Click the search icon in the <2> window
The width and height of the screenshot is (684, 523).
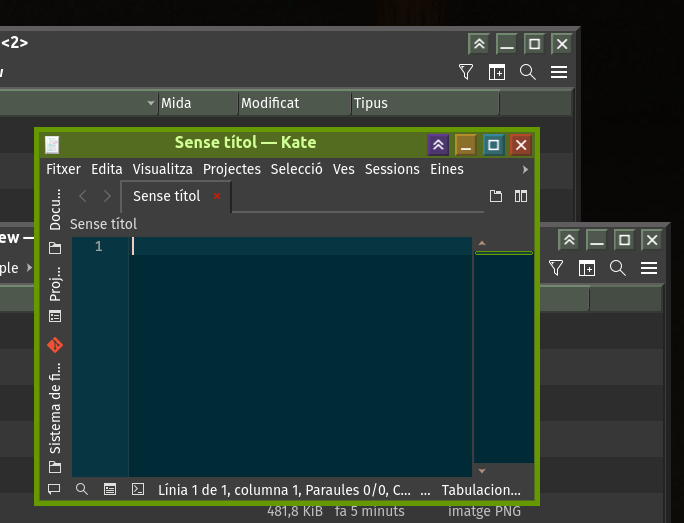[528, 72]
